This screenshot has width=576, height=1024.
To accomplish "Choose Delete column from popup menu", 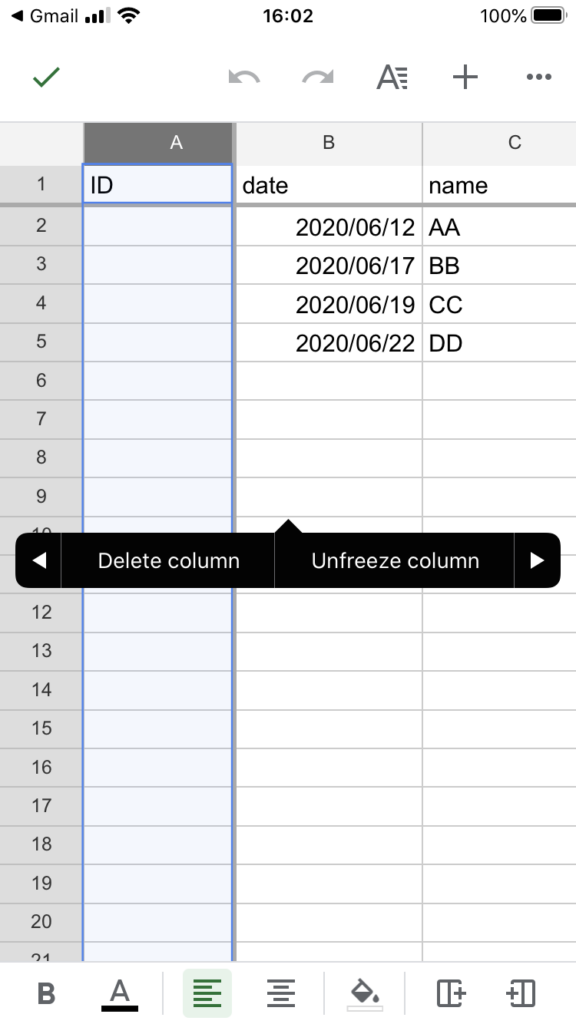I will click(x=168, y=560).
